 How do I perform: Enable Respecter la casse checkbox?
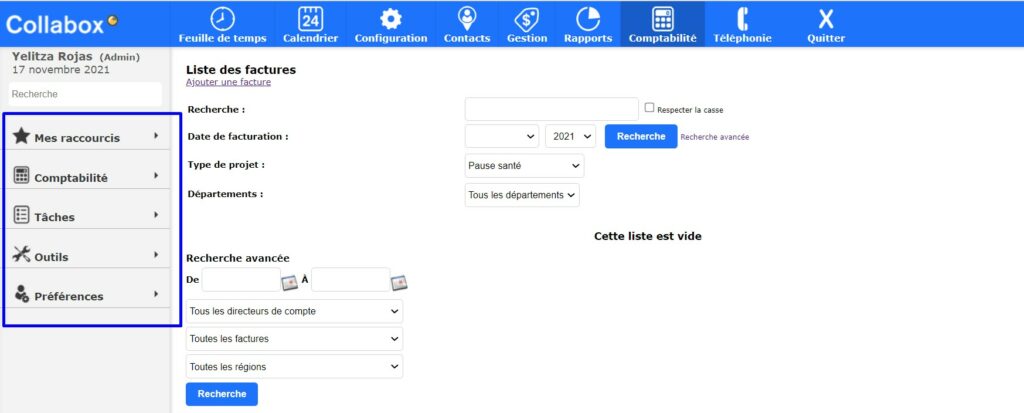pyautogui.click(x=650, y=108)
